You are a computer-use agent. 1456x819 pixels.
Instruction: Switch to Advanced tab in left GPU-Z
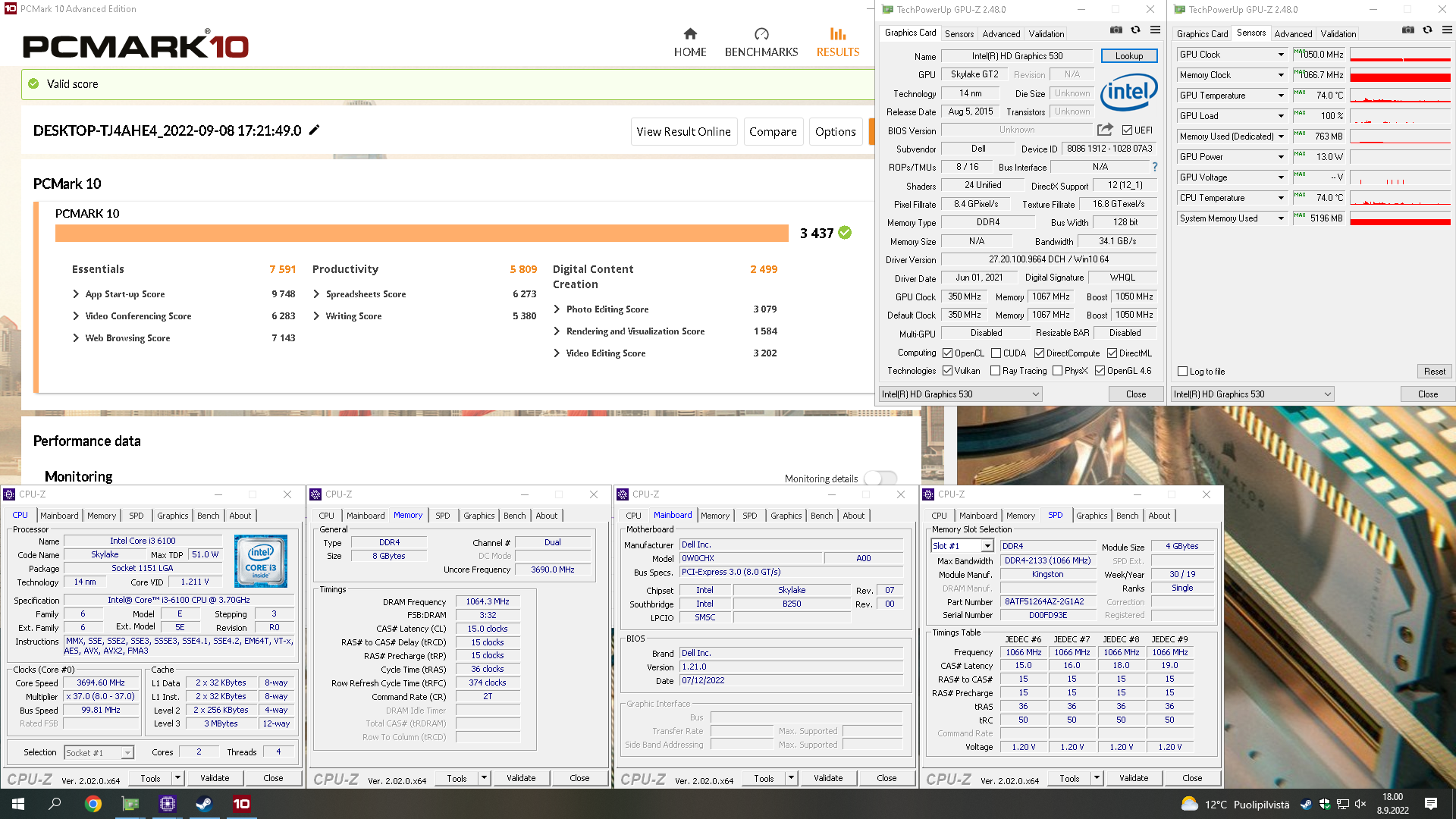point(1001,34)
